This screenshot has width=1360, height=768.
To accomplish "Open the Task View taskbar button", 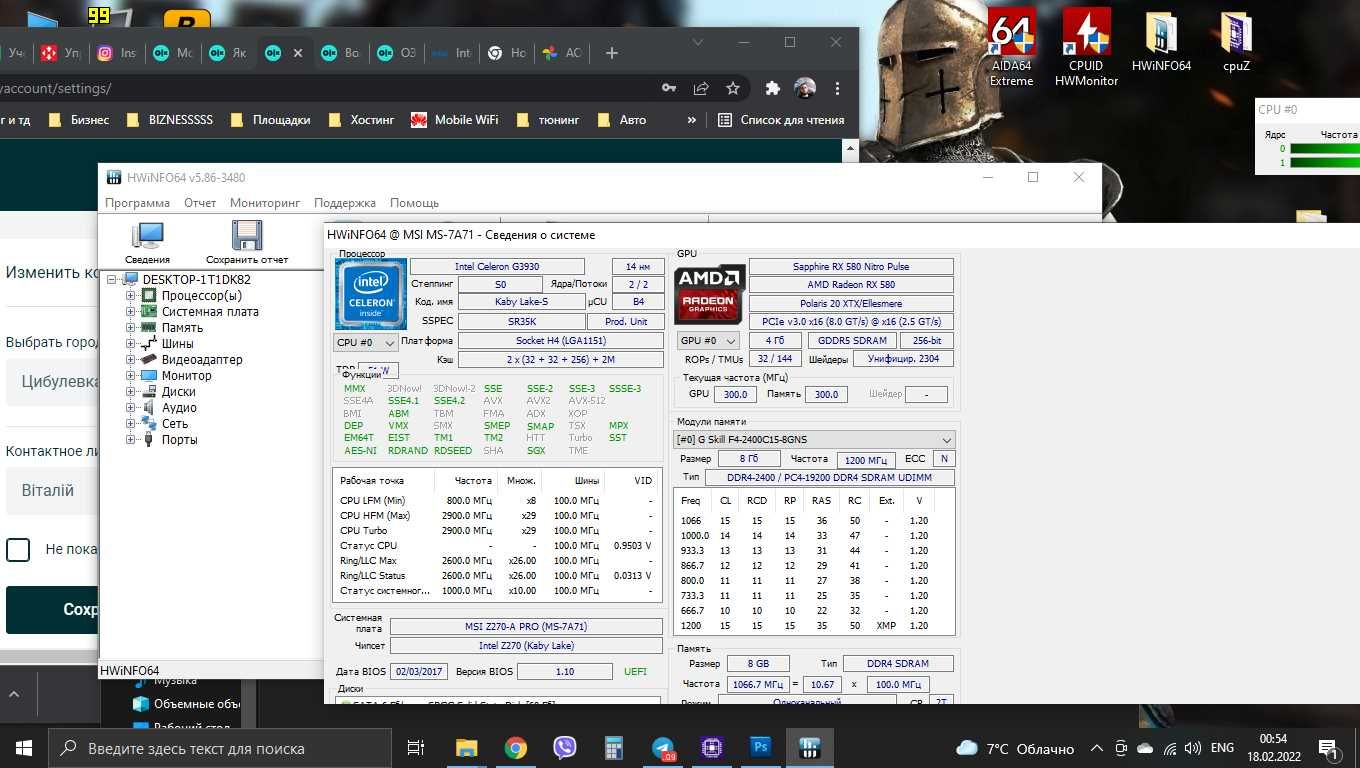I will click(x=416, y=747).
